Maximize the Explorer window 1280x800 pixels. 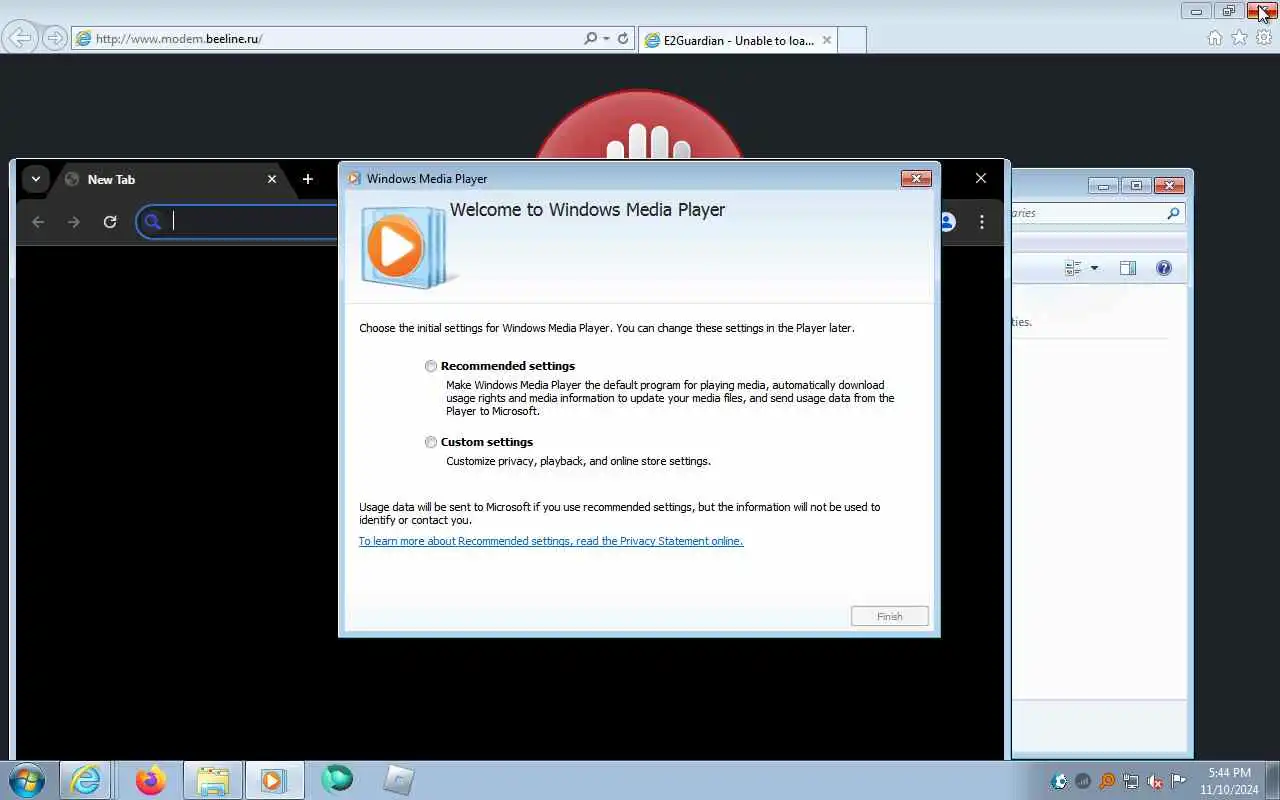(x=1136, y=186)
